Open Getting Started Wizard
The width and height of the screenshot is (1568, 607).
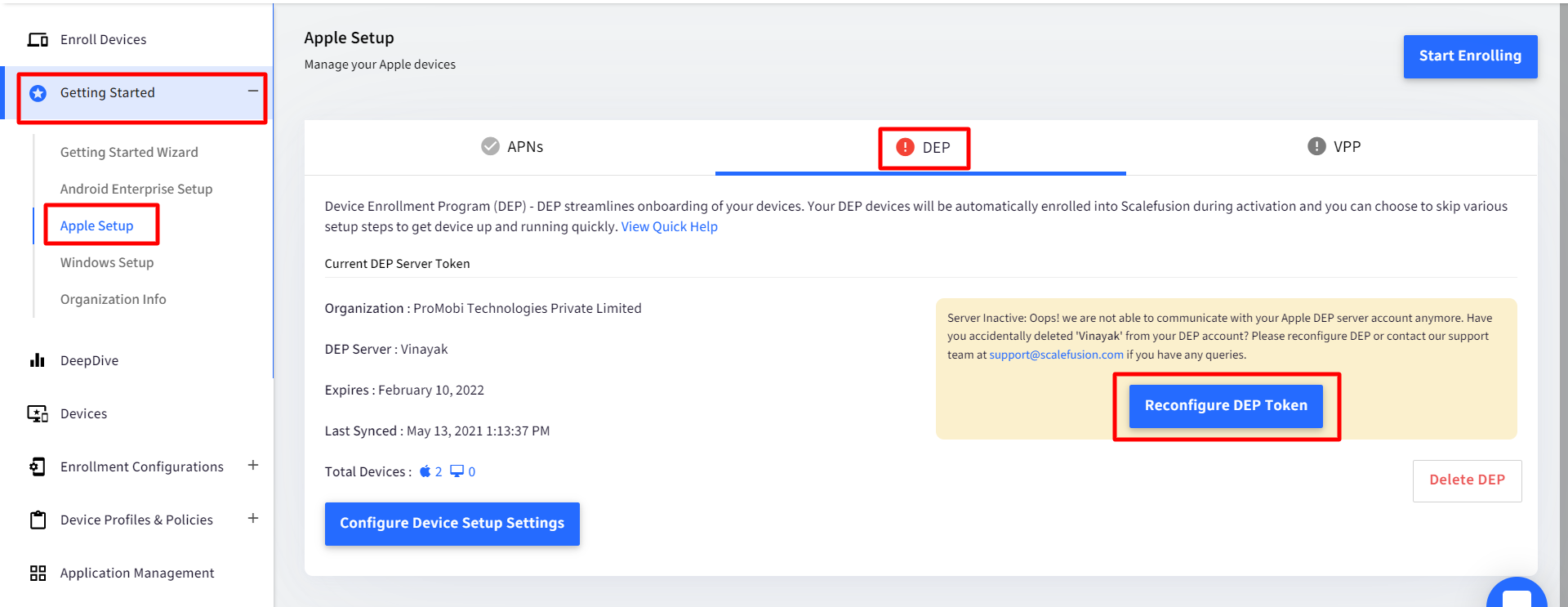[x=129, y=152]
